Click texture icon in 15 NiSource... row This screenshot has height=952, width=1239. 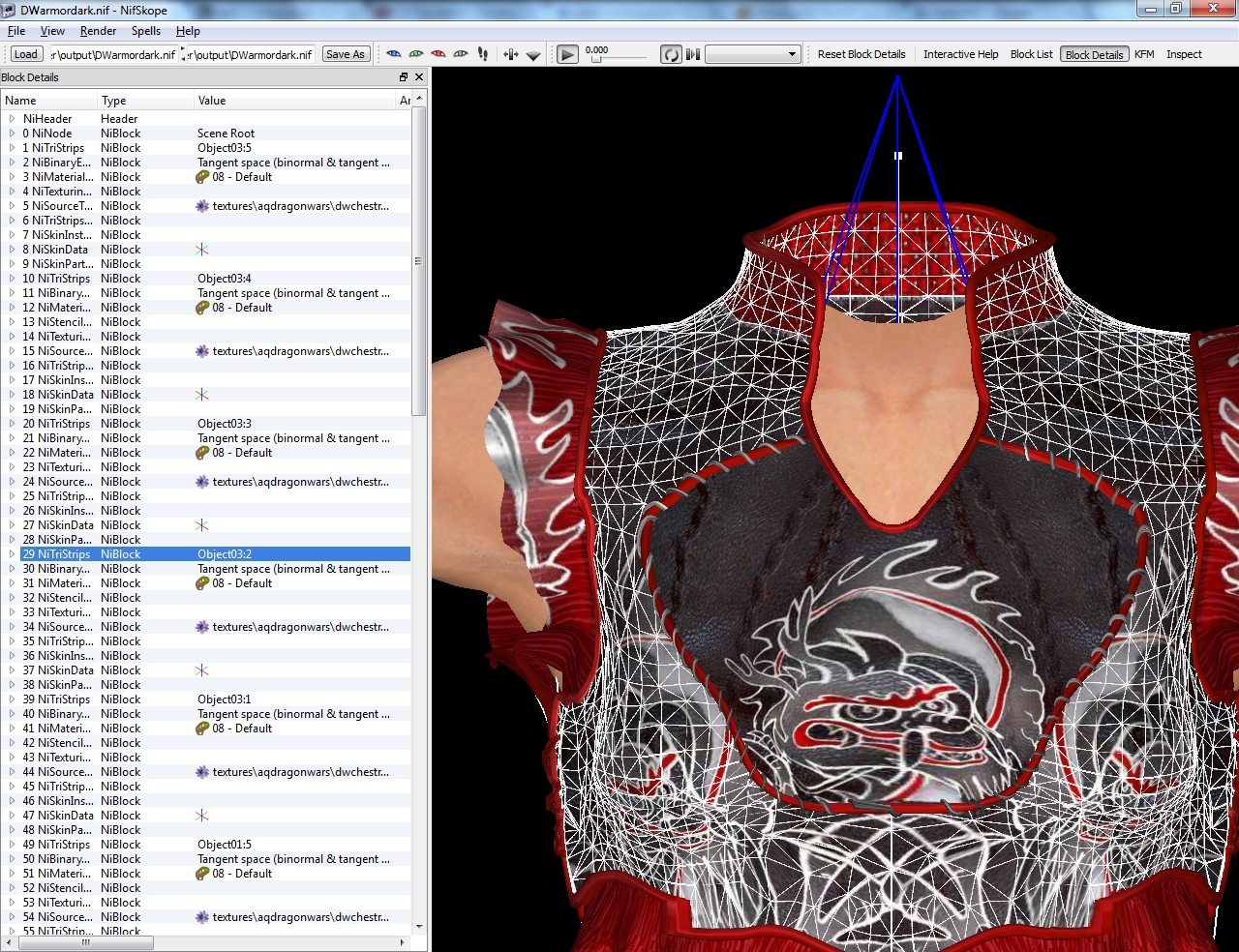click(x=202, y=351)
